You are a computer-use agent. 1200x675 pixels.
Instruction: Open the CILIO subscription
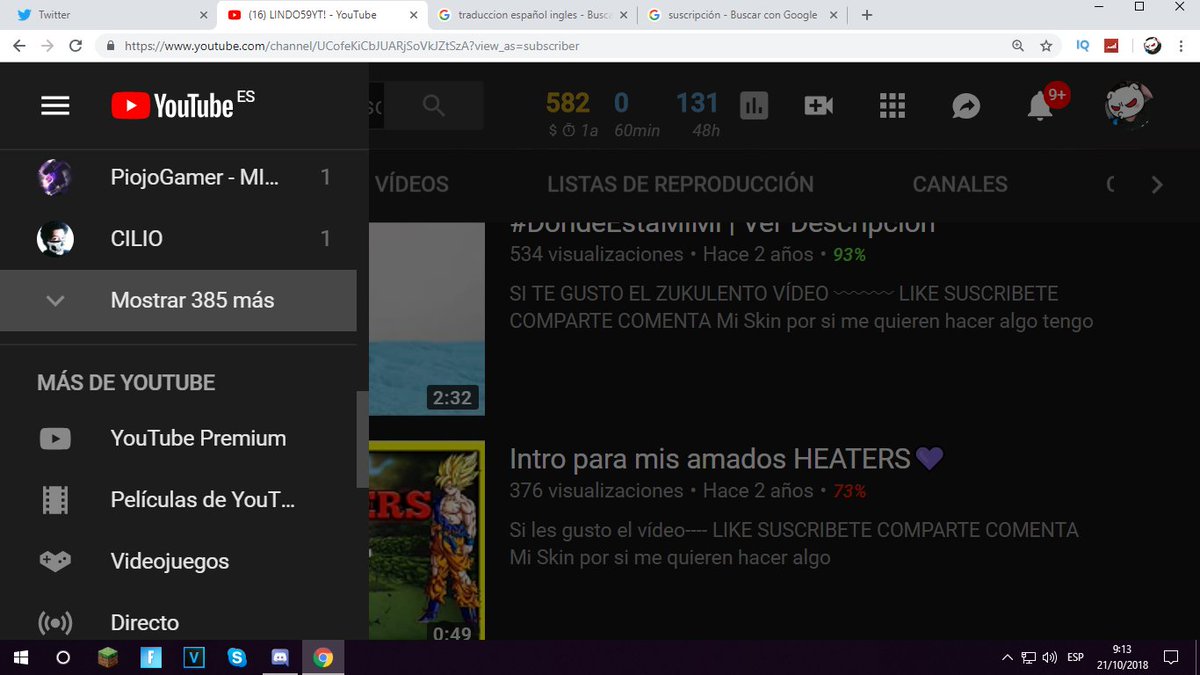(x=178, y=239)
